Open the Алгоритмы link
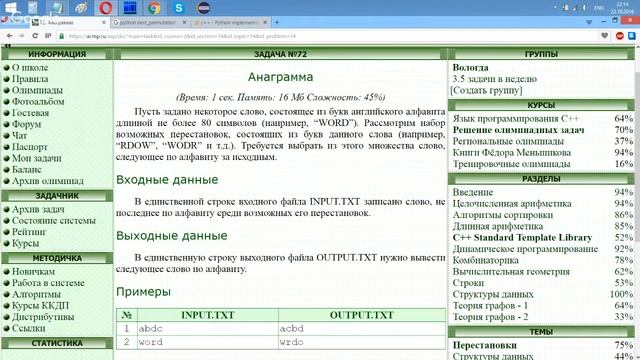This screenshot has width=640, height=360. 36,294
